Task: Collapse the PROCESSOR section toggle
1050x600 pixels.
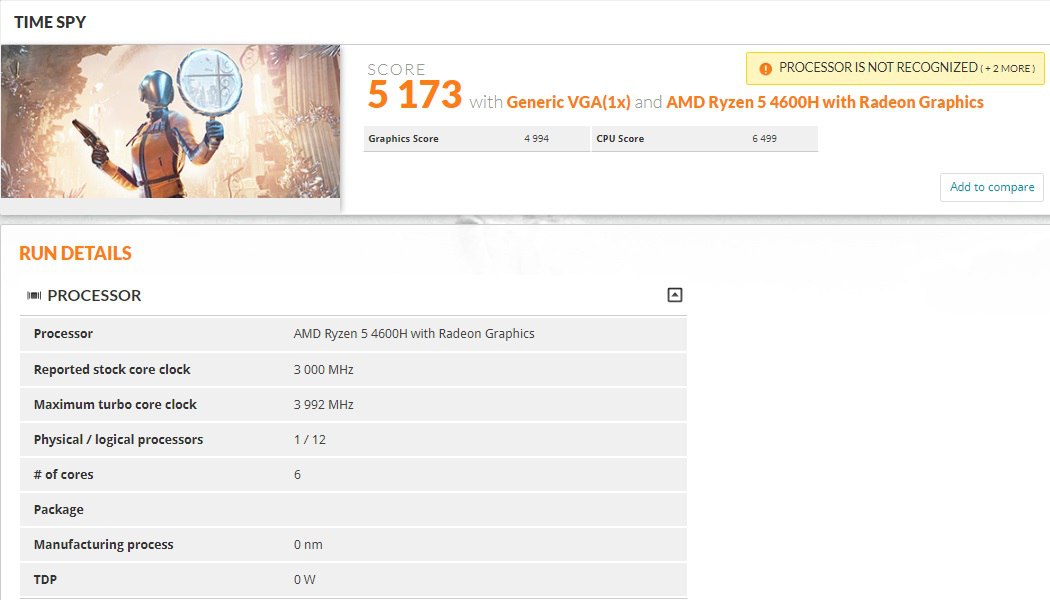Action: click(x=674, y=295)
